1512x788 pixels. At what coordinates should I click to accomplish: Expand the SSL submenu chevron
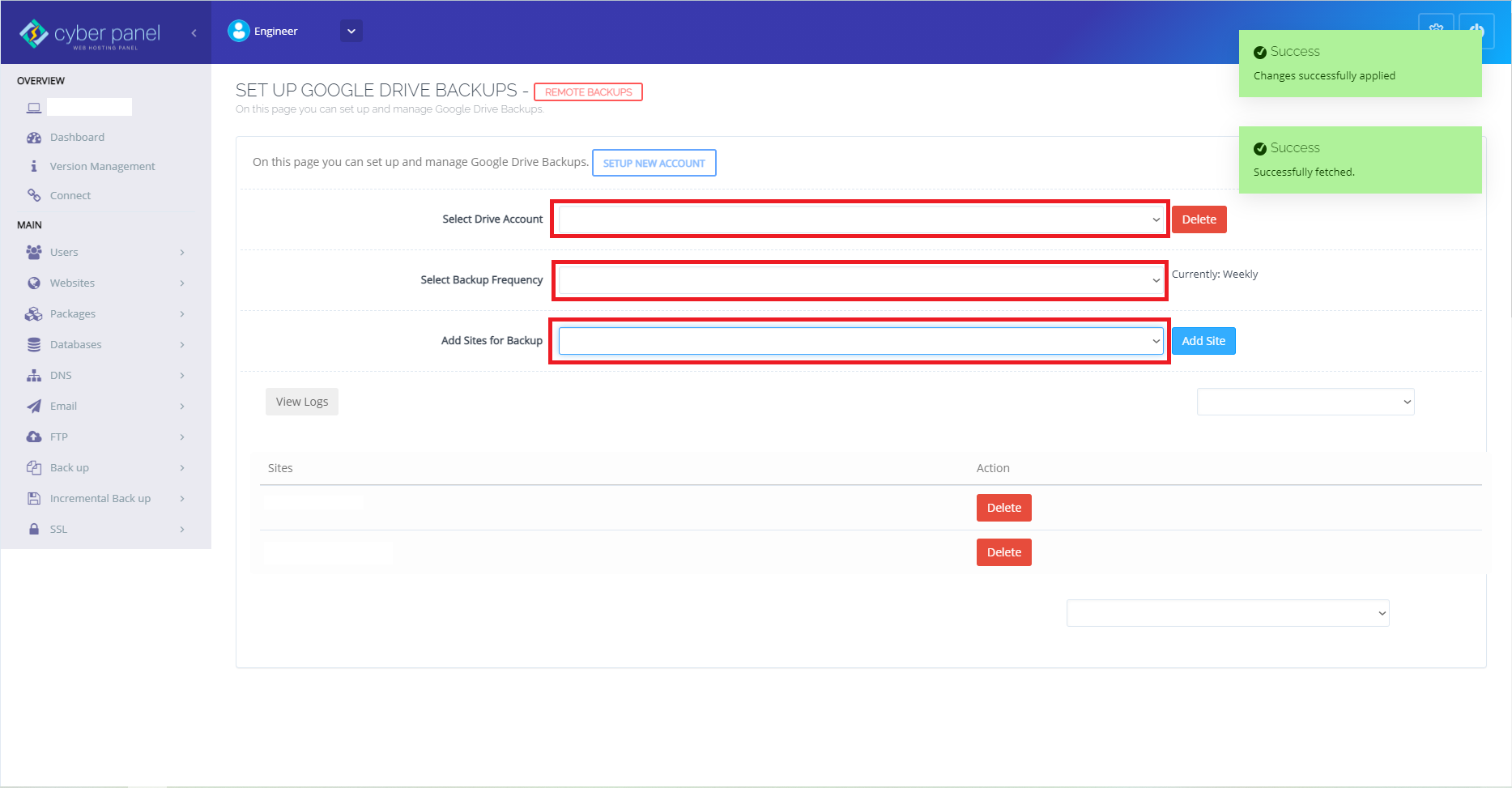(x=182, y=529)
